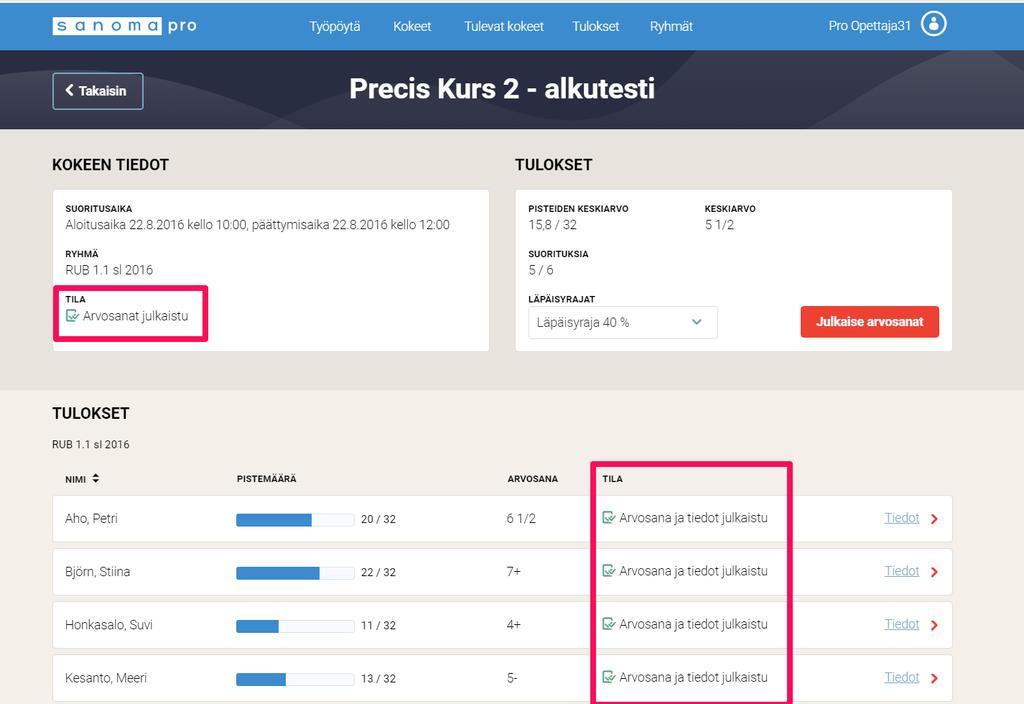Click the 11 / 32 score progress bar
The width and height of the screenshot is (1024, 704).
click(x=295, y=626)
